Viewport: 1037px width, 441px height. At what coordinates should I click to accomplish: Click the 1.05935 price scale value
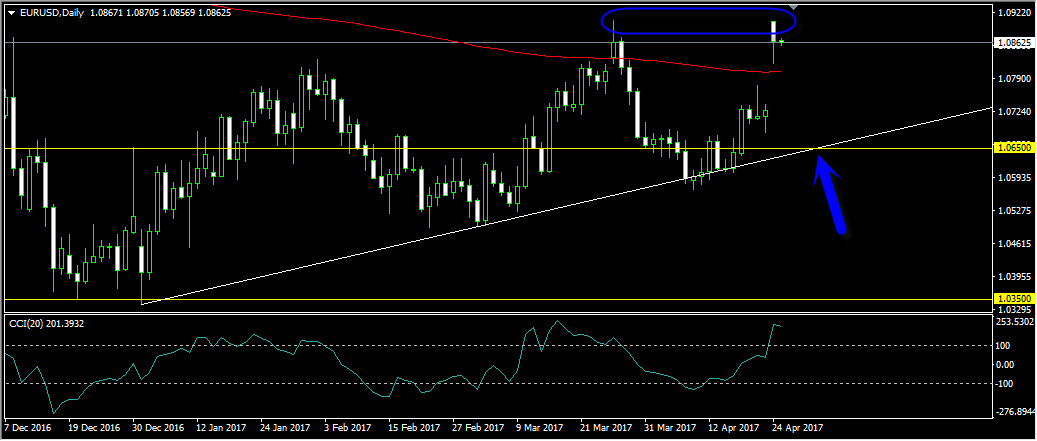pyautogui.click(x=1015, y=178)
